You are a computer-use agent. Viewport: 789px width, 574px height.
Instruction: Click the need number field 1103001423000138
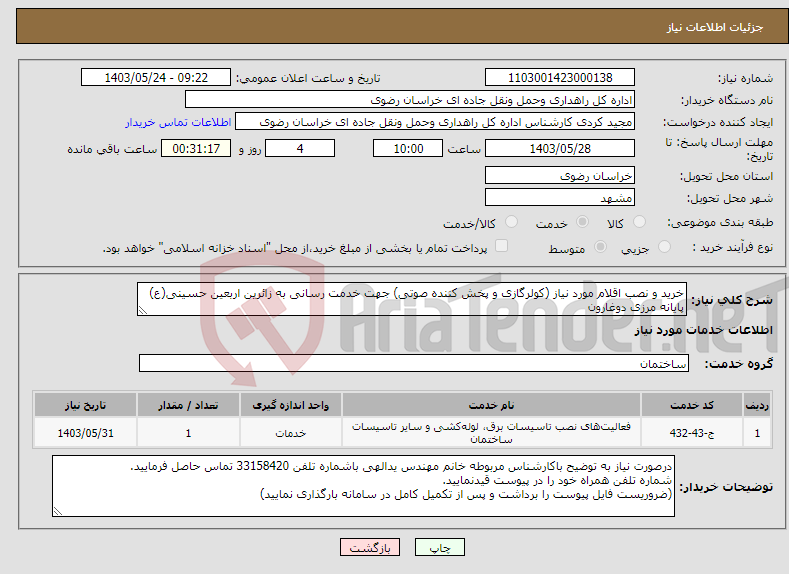560,77
